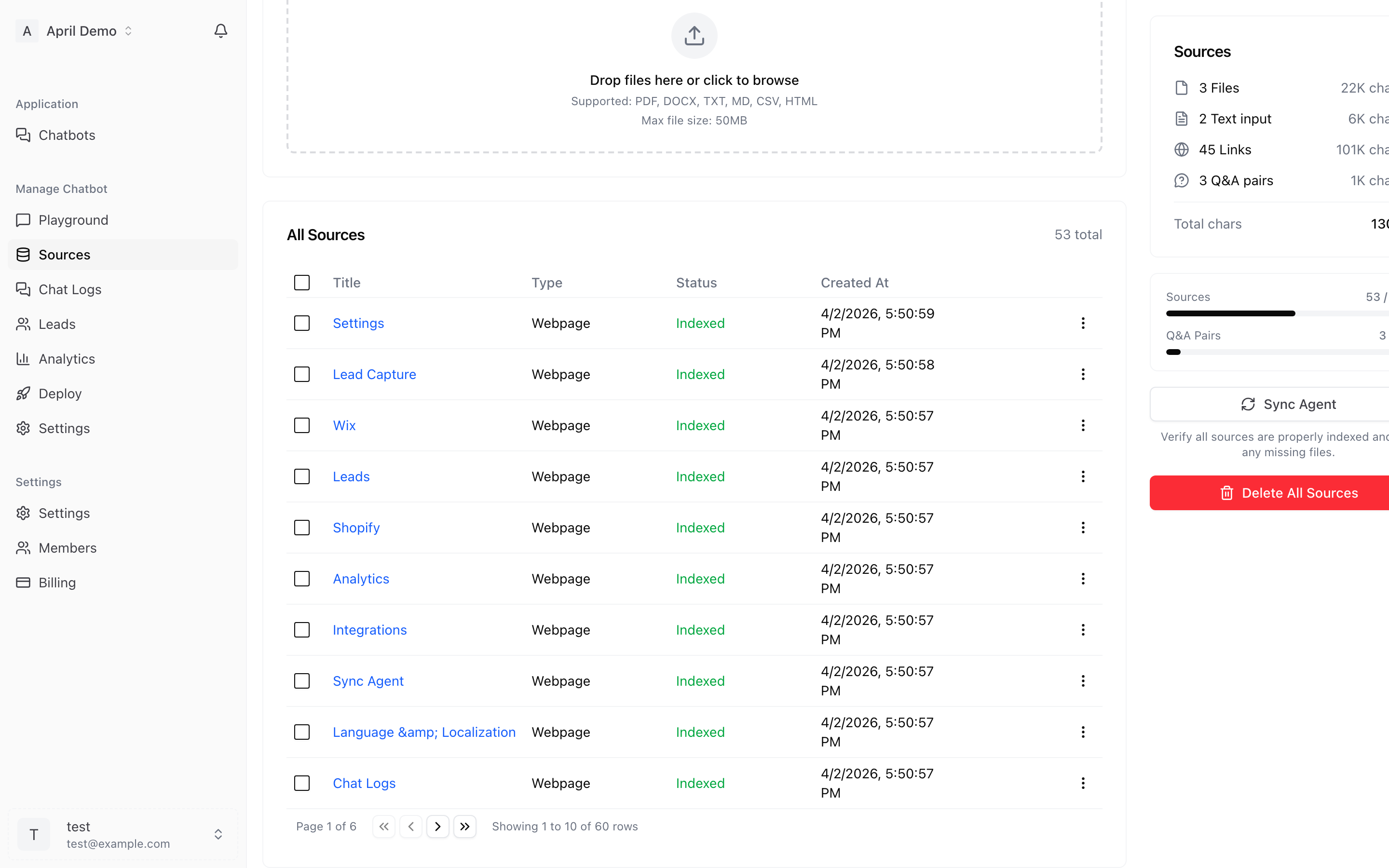Click the Links globe icon in Sources summary
Viewport: 1389px width, 868px height.
[x=1181, y=150]
